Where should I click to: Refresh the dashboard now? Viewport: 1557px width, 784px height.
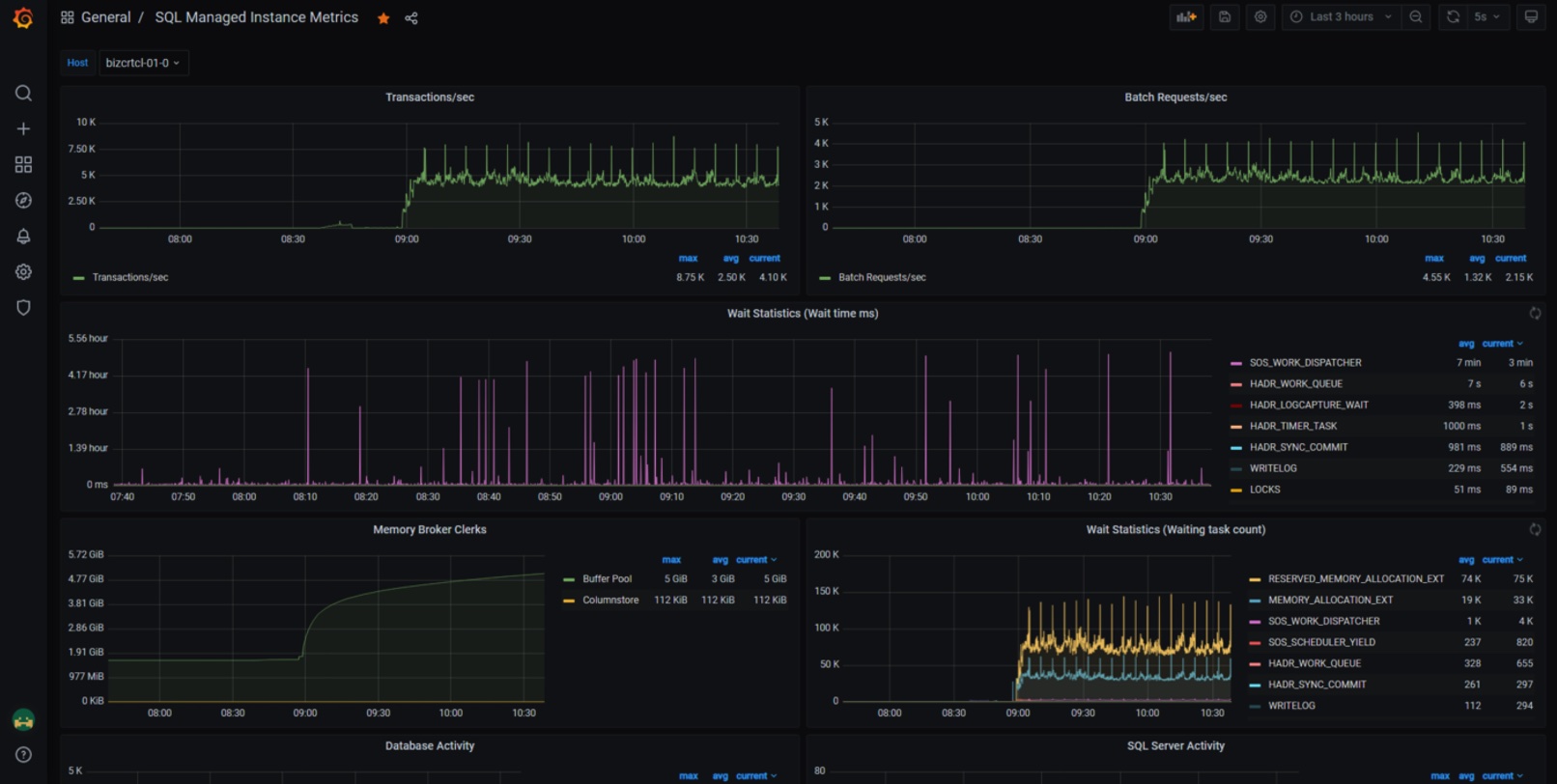(1453, 16)
